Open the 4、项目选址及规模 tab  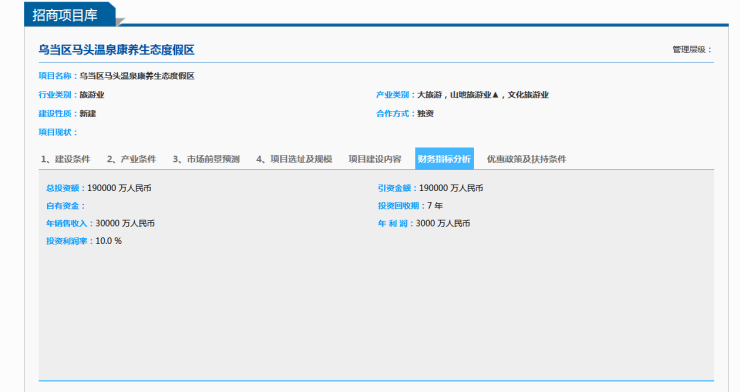294,159
